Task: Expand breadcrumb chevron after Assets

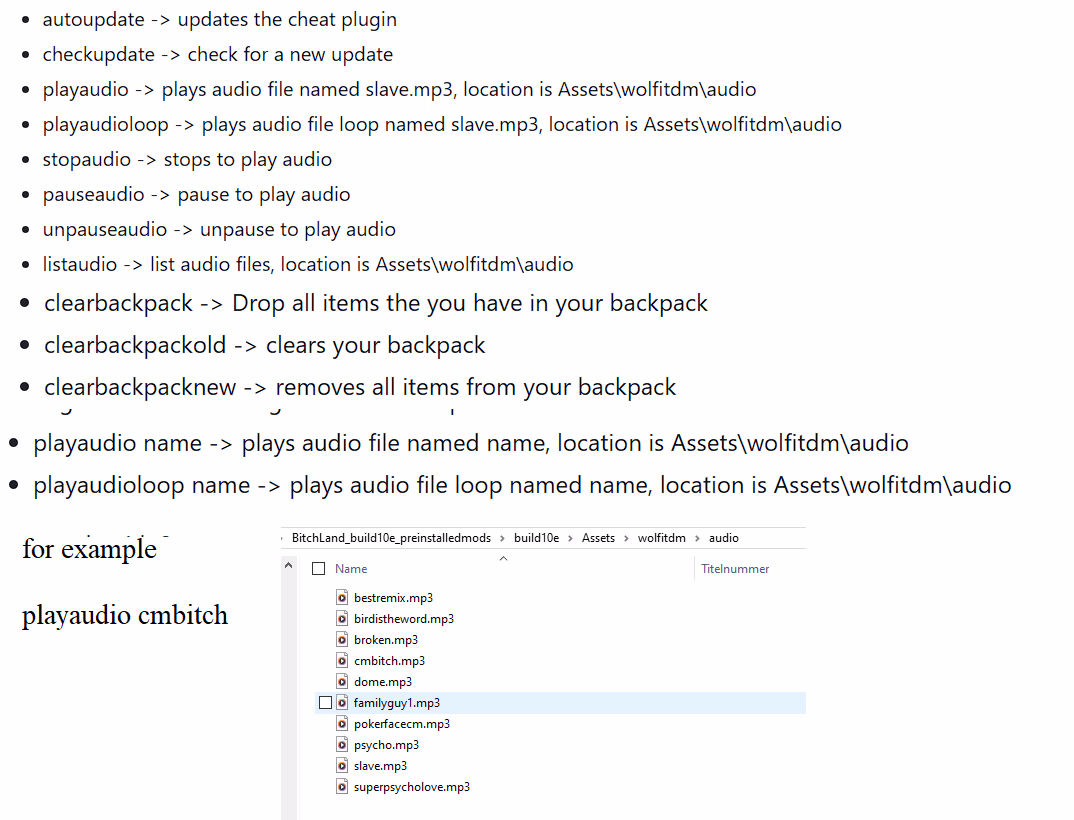Action: (x=626, y=538)
